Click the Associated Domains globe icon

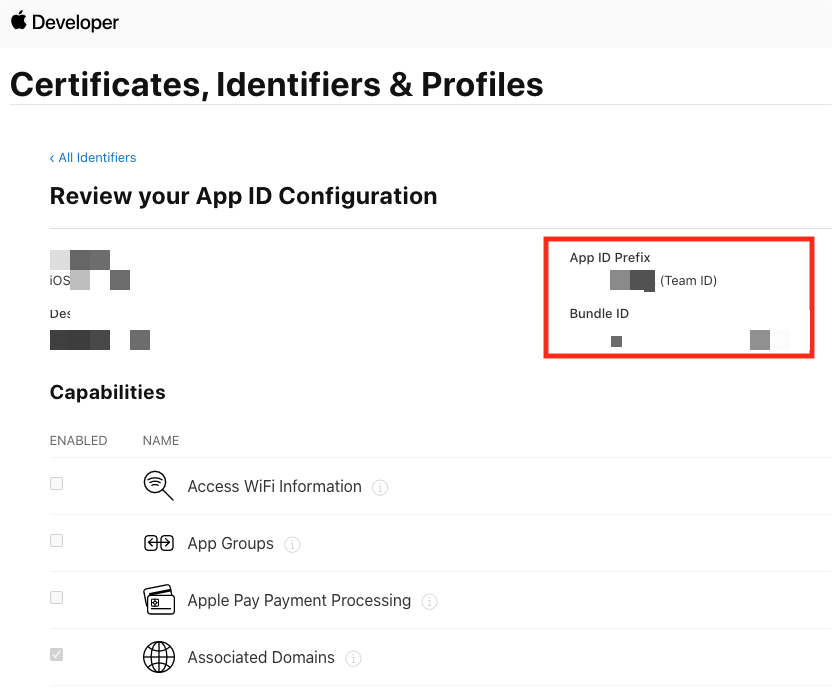tap(159, 657)
